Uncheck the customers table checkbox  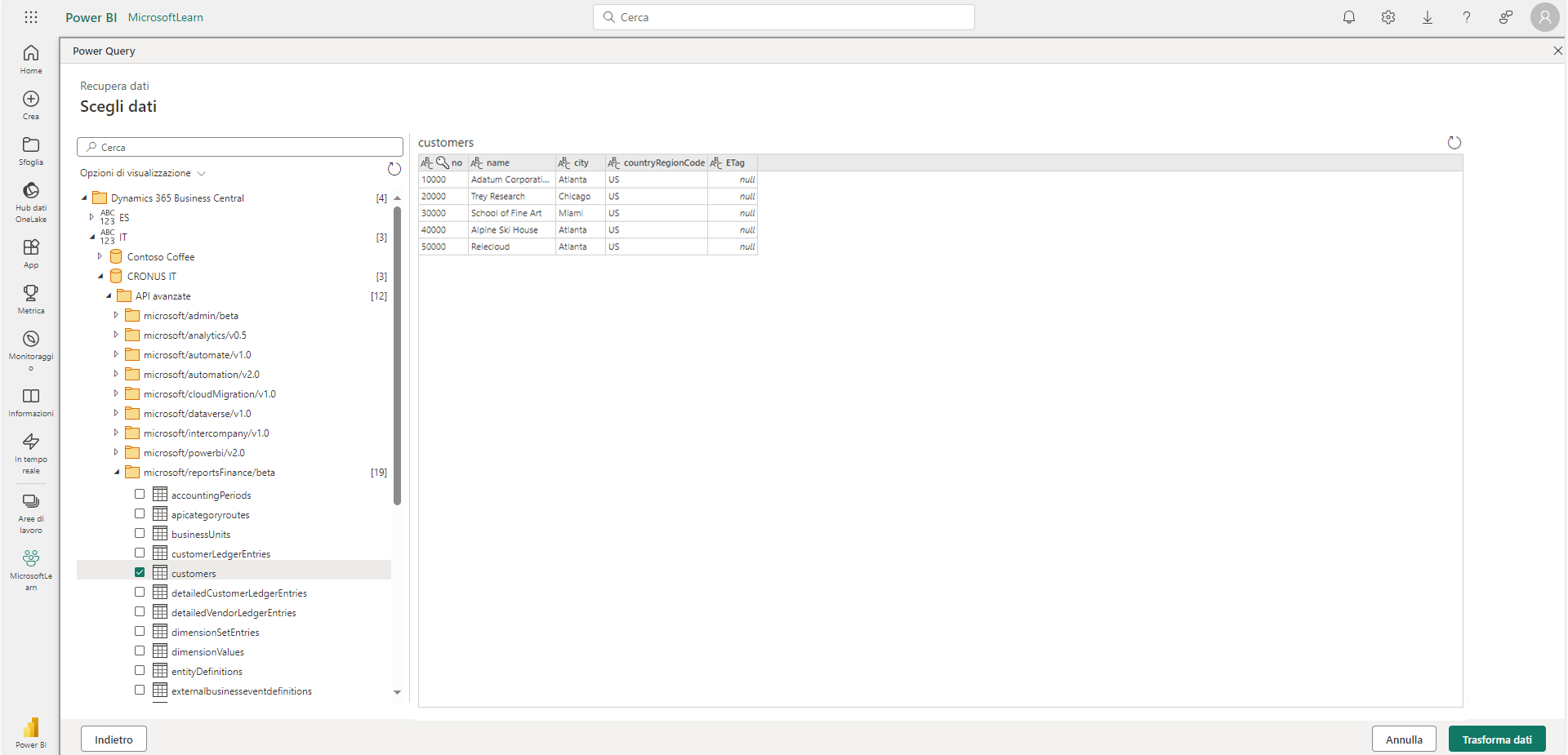140,572
